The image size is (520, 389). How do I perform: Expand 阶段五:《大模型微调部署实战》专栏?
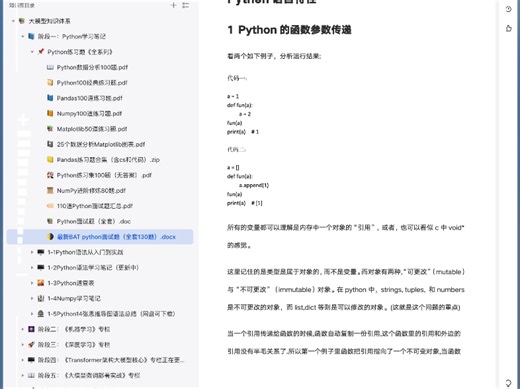[22, 375]
